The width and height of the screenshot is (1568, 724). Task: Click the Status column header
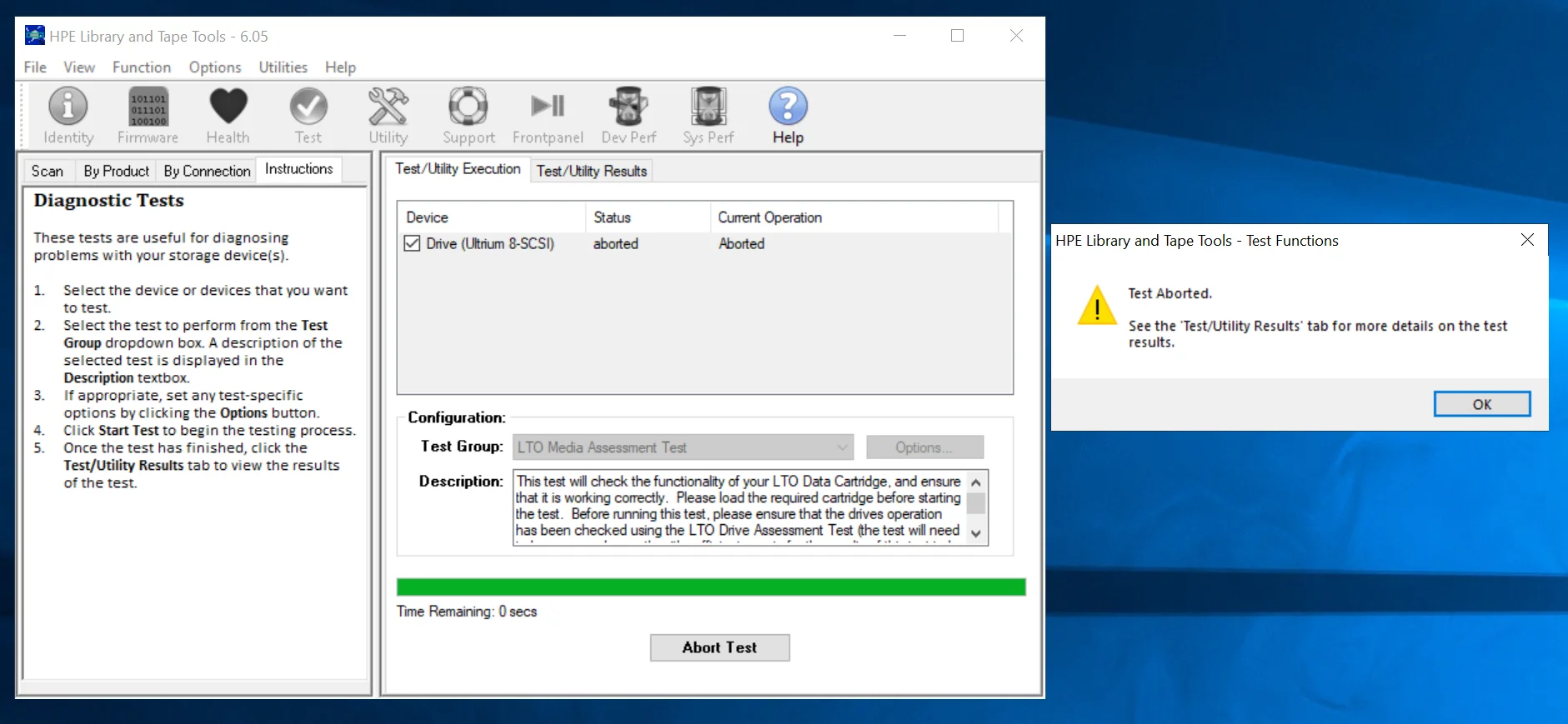[648, 217]
